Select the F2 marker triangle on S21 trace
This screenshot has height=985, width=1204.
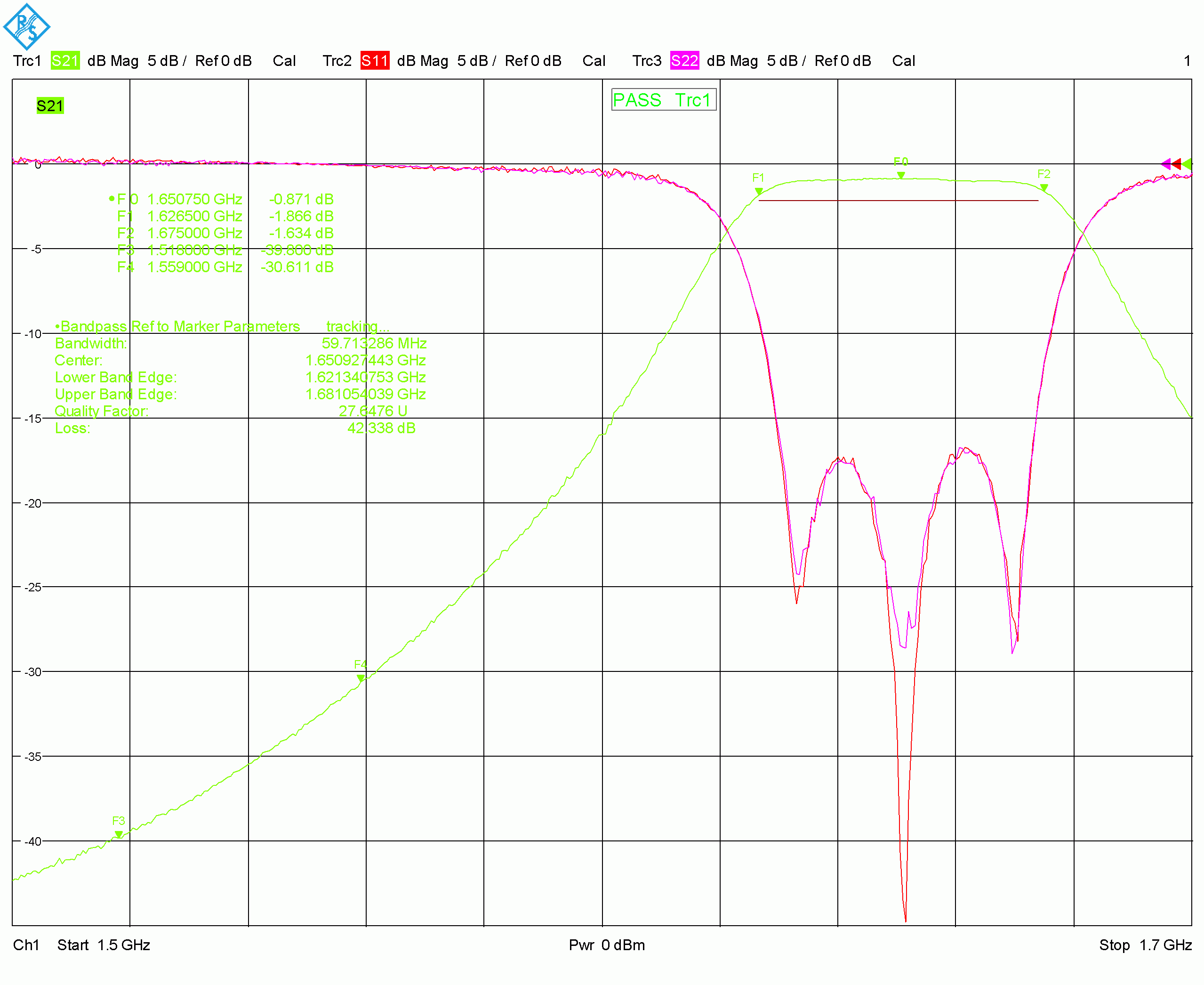pos(1044,188)
